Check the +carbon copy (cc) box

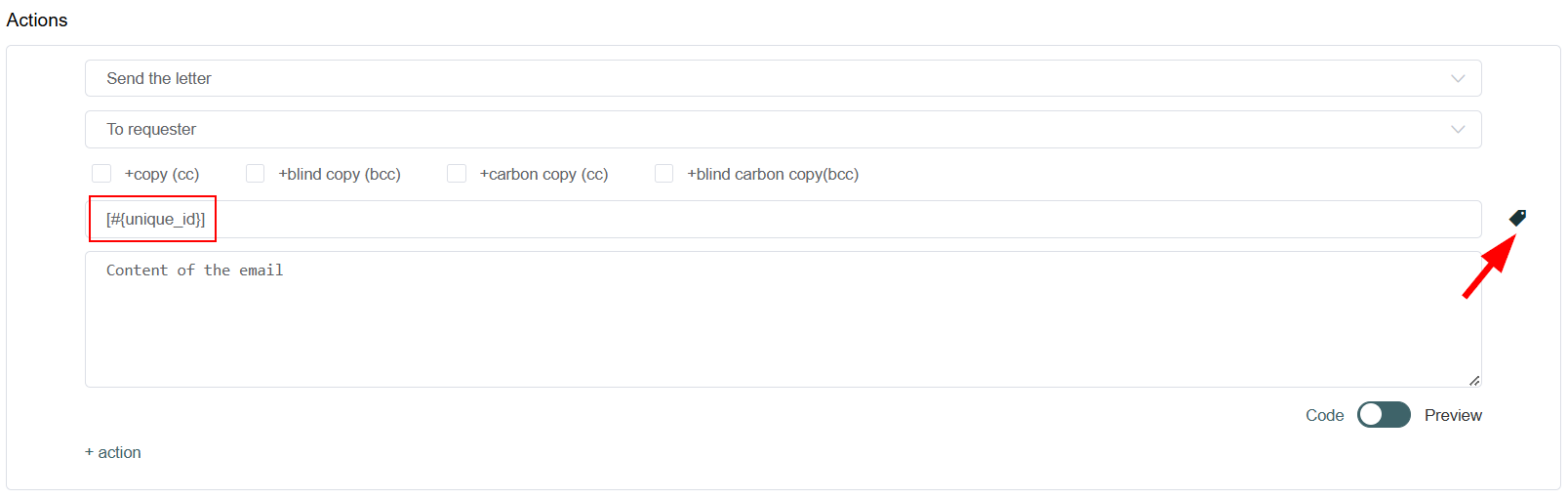(x=457, y=174)
